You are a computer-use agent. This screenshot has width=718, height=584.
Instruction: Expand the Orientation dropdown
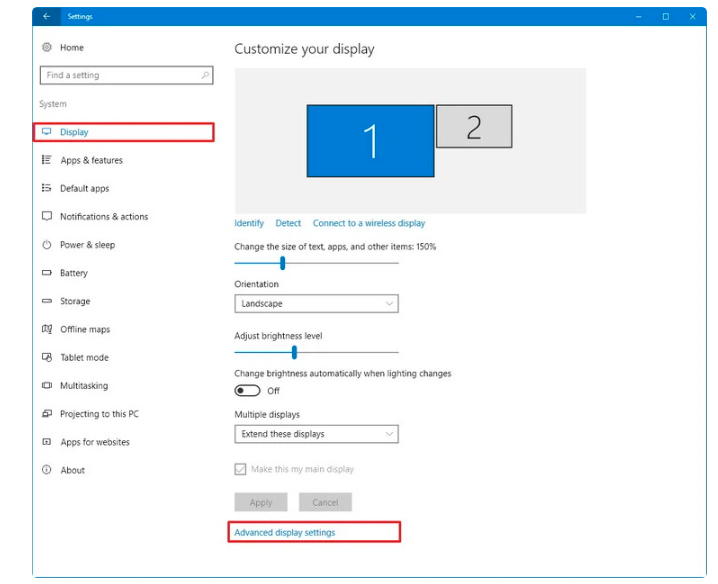(316, 304)
